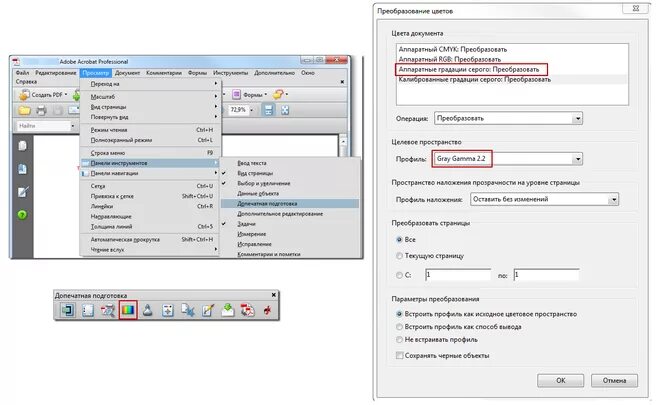Select Режим чтения menu entry

[x=150, y=130]
